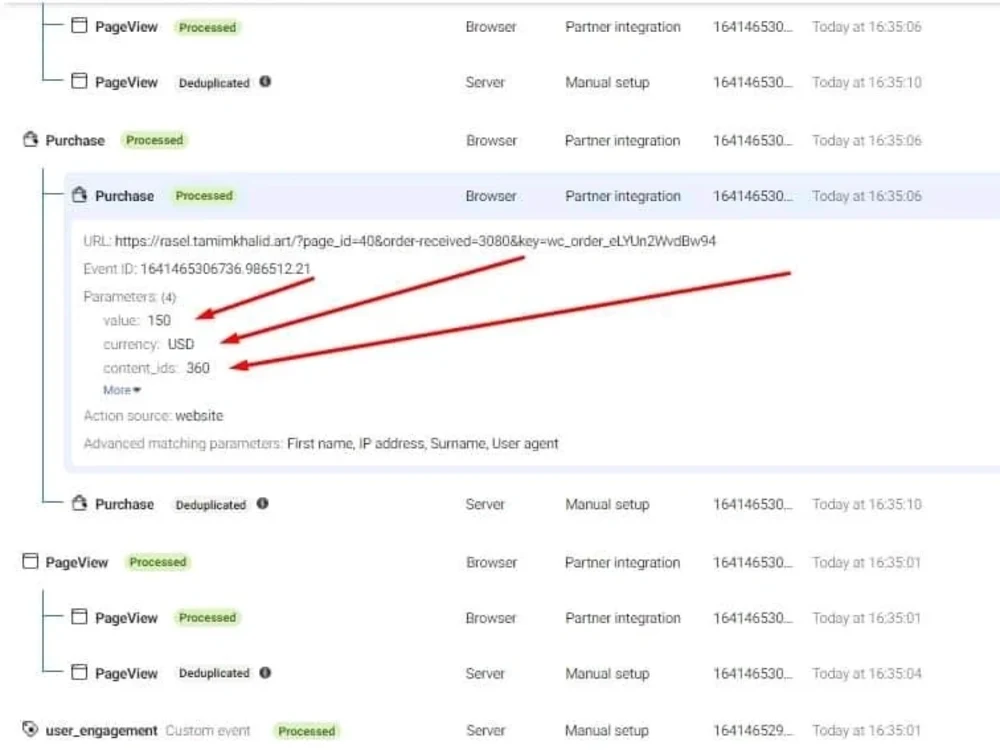Click Manual setup in user_engagement row
This screenshot has width=1000, height=750.
click(x=607, y=730)
